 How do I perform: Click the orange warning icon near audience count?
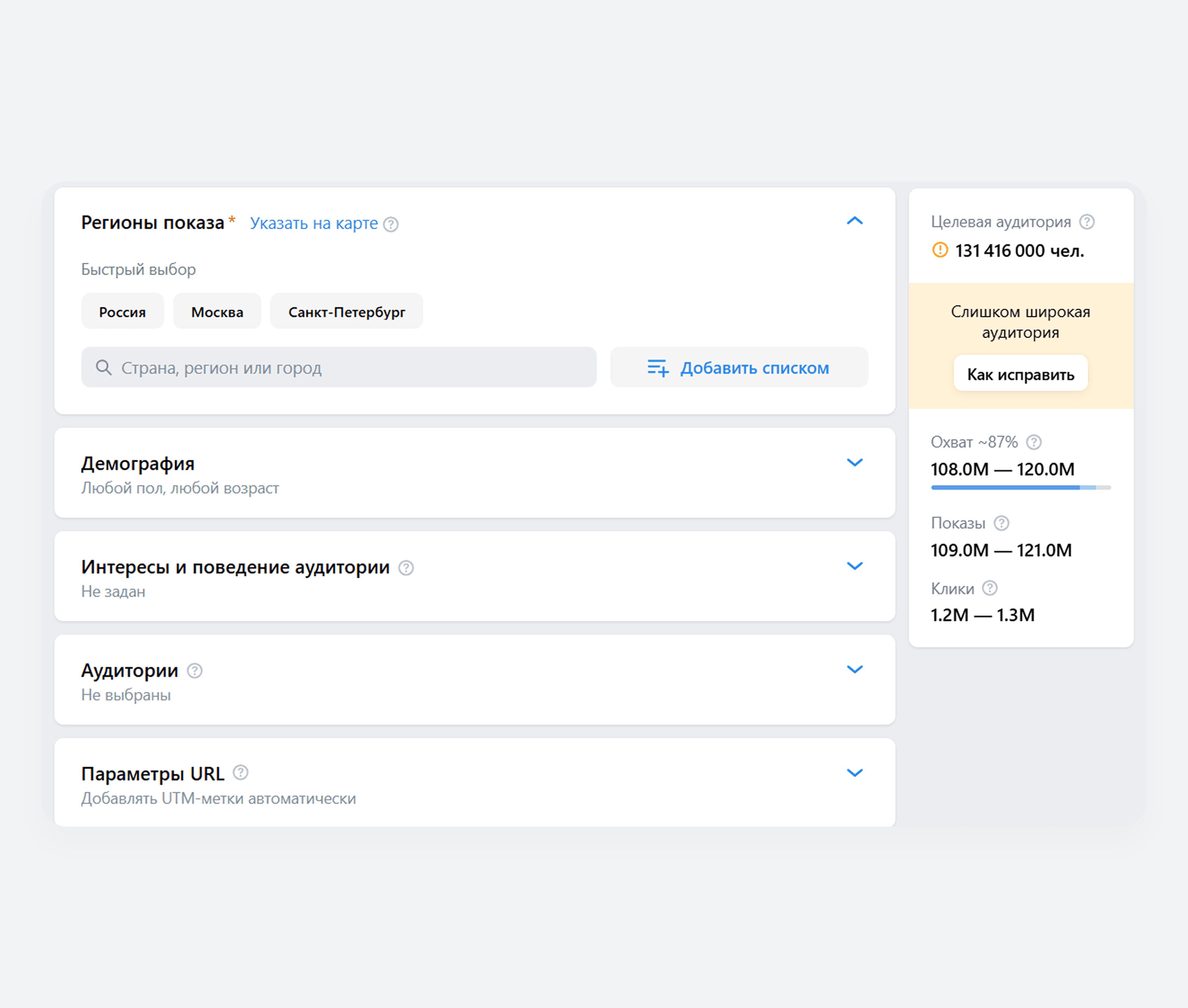click(939, 250)
